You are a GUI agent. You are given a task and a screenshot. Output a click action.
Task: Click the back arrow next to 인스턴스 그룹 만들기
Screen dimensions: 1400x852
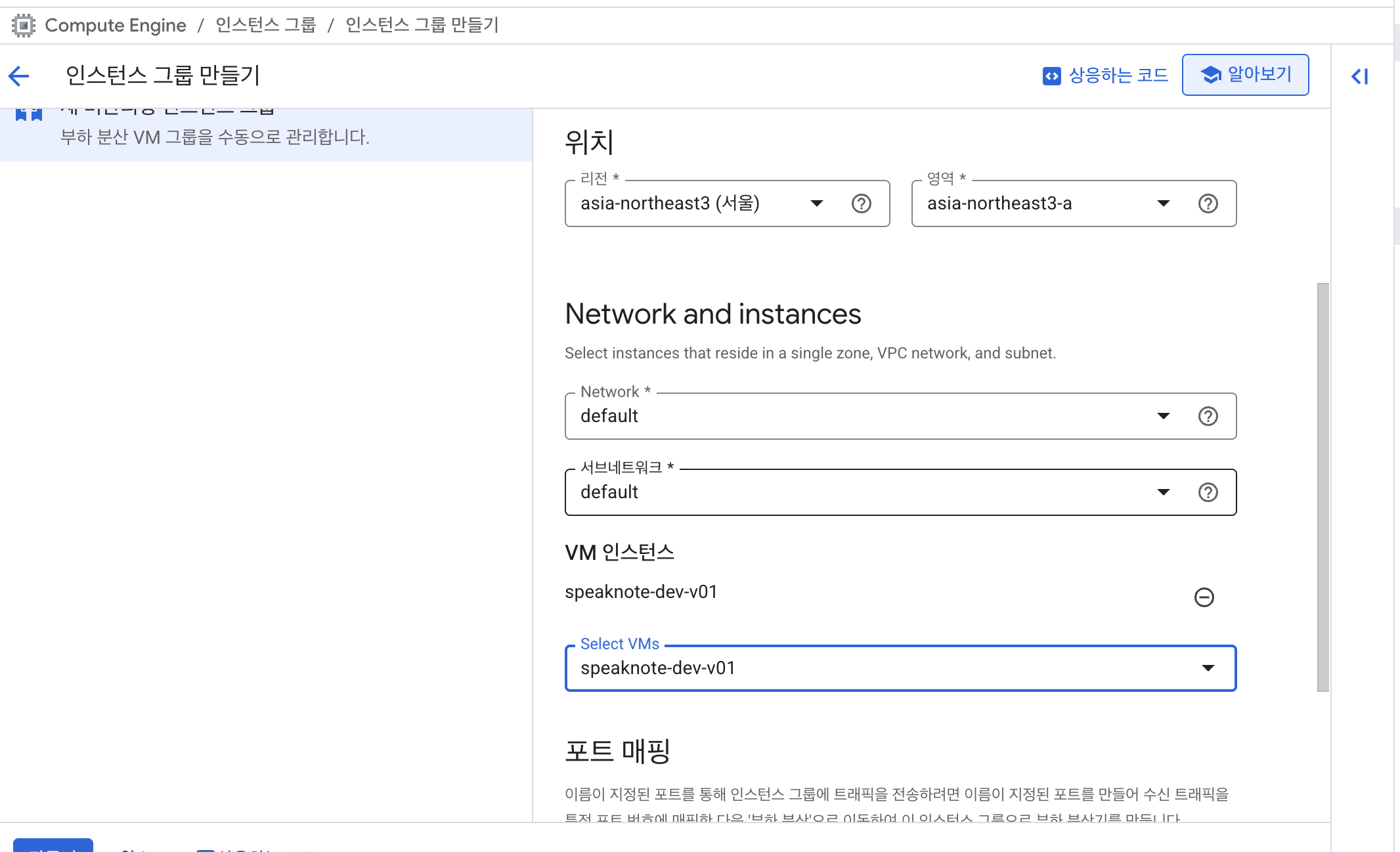(x=19, y=76)
